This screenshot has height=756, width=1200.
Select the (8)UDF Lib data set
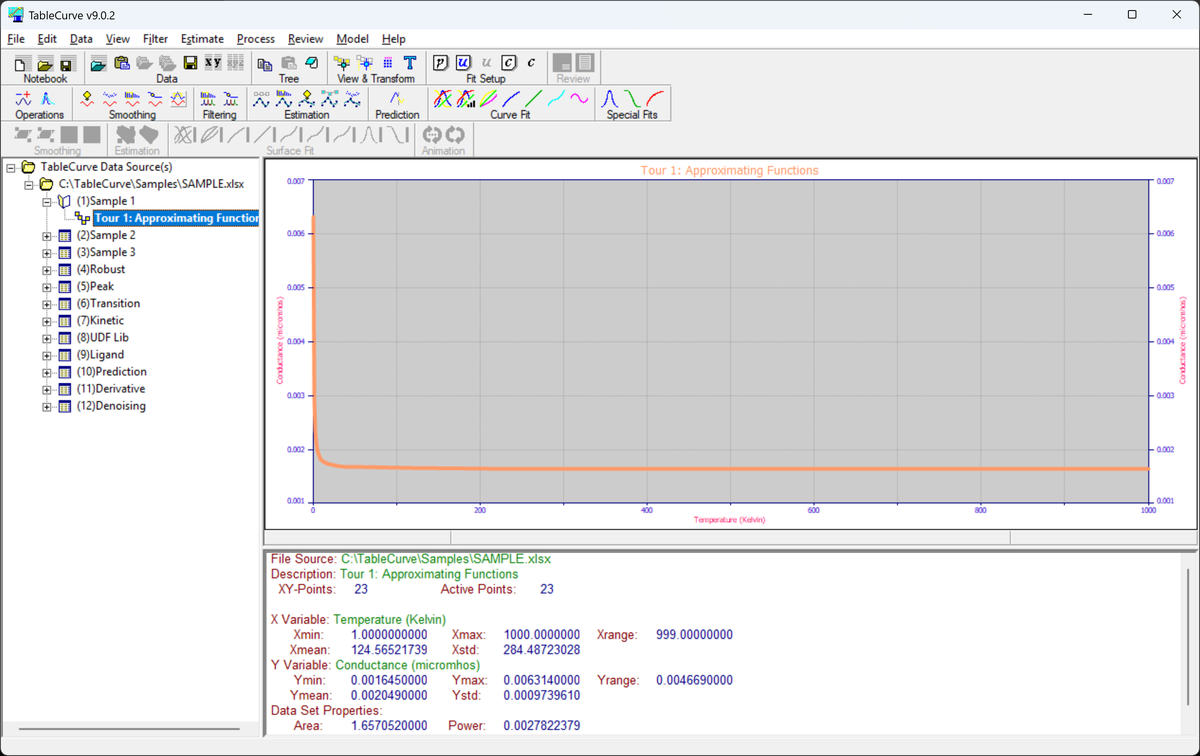click(102, 338)
